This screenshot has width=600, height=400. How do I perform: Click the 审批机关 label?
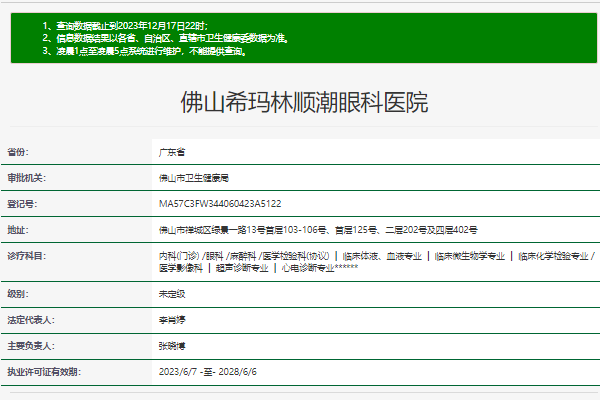26,178
